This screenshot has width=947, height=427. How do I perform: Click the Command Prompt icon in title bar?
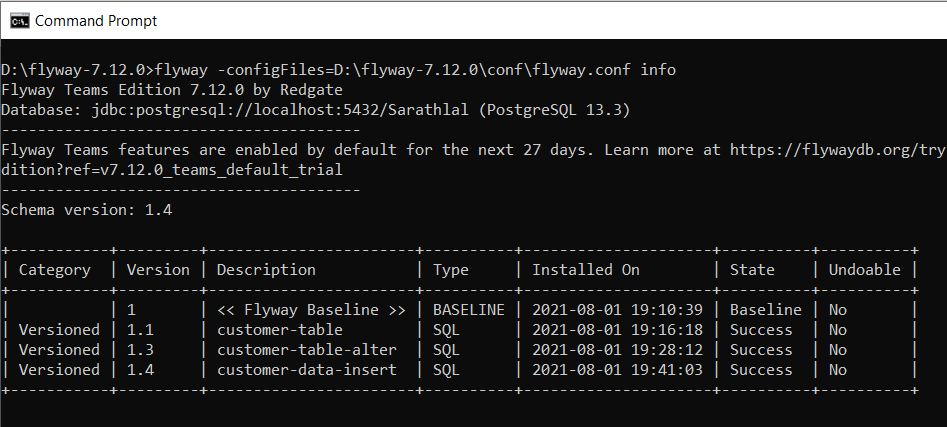point(18,20)
